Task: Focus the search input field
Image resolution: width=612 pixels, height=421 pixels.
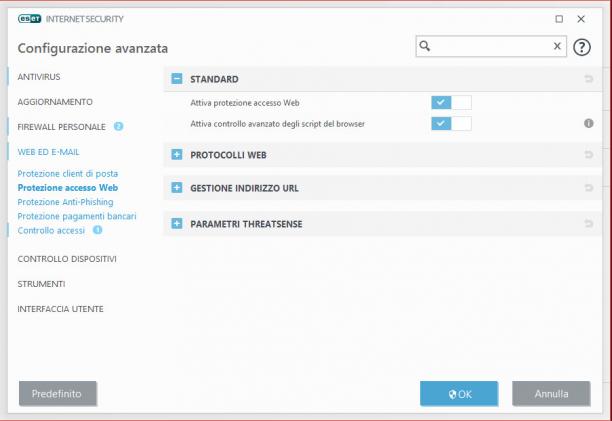Action: 491,46
